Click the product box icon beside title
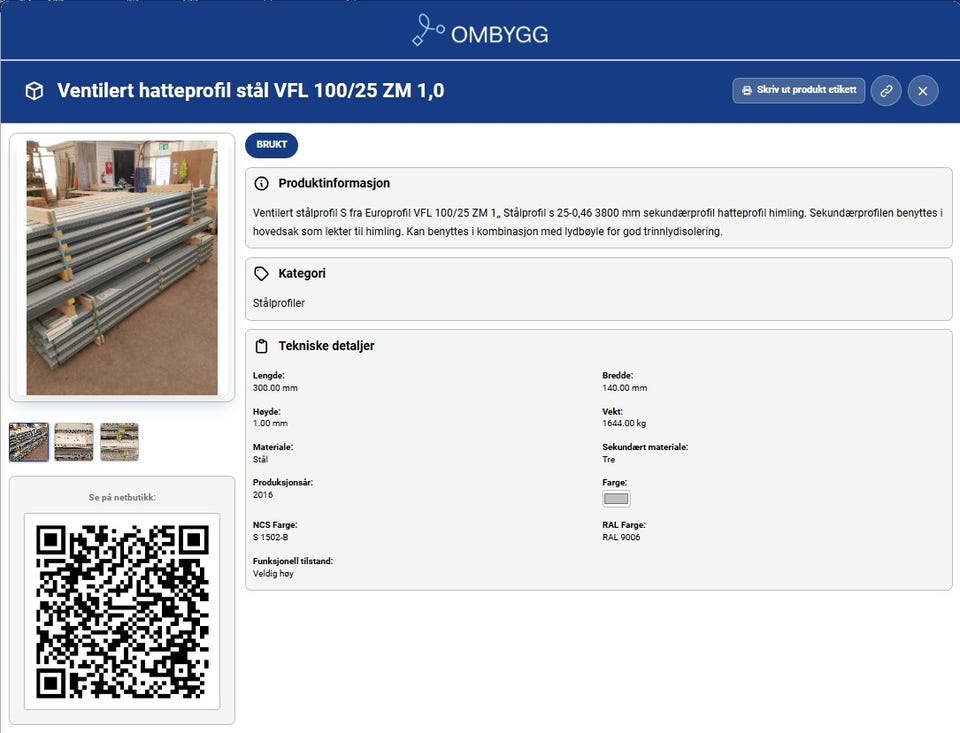This screenshot has height=733, width=960. pyautogui.click(x=34, y=91)
